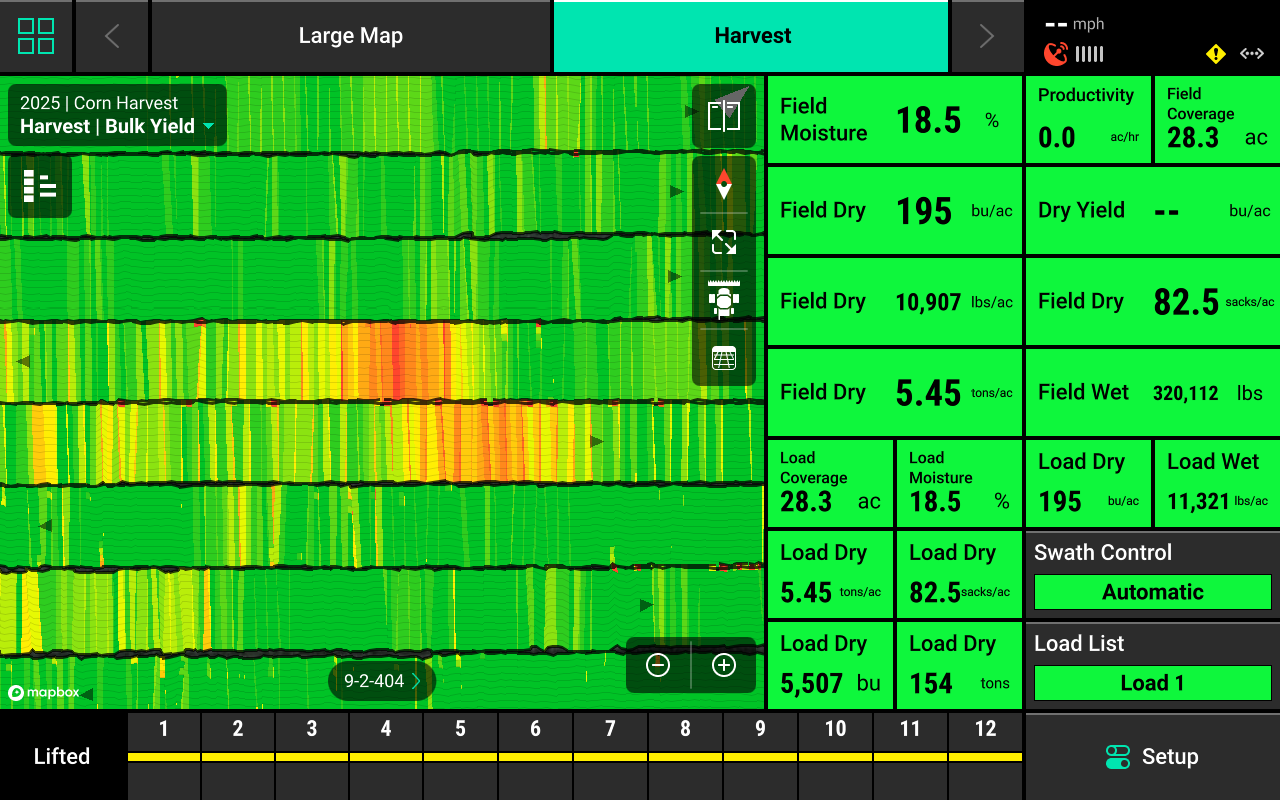Tap the red GPS satellite status icon
Screen dimensions: 1280x800
[1055, 54]
